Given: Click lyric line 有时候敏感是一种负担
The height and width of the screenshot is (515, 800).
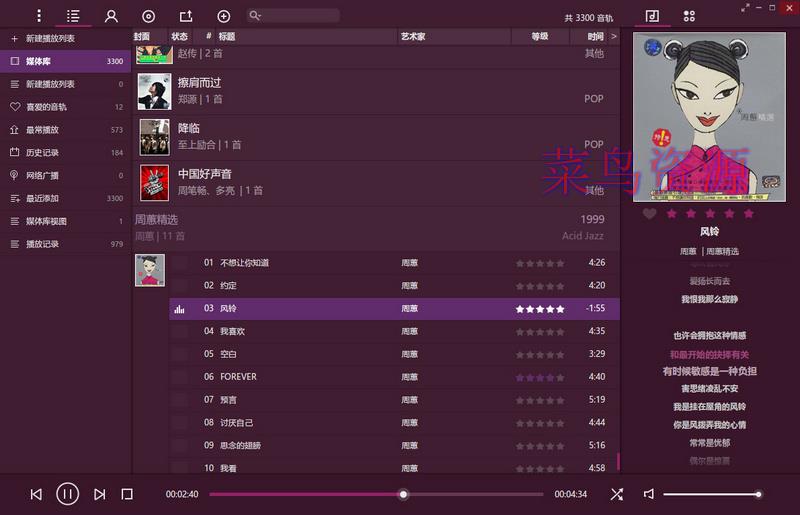Looking at the screenshot, I should [x=709, y=371].
